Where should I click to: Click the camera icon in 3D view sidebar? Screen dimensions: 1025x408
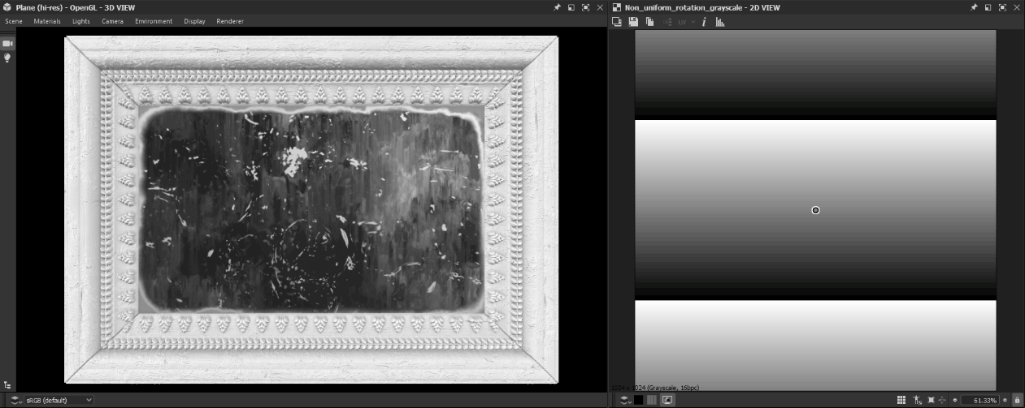click(x=7, y=43)
